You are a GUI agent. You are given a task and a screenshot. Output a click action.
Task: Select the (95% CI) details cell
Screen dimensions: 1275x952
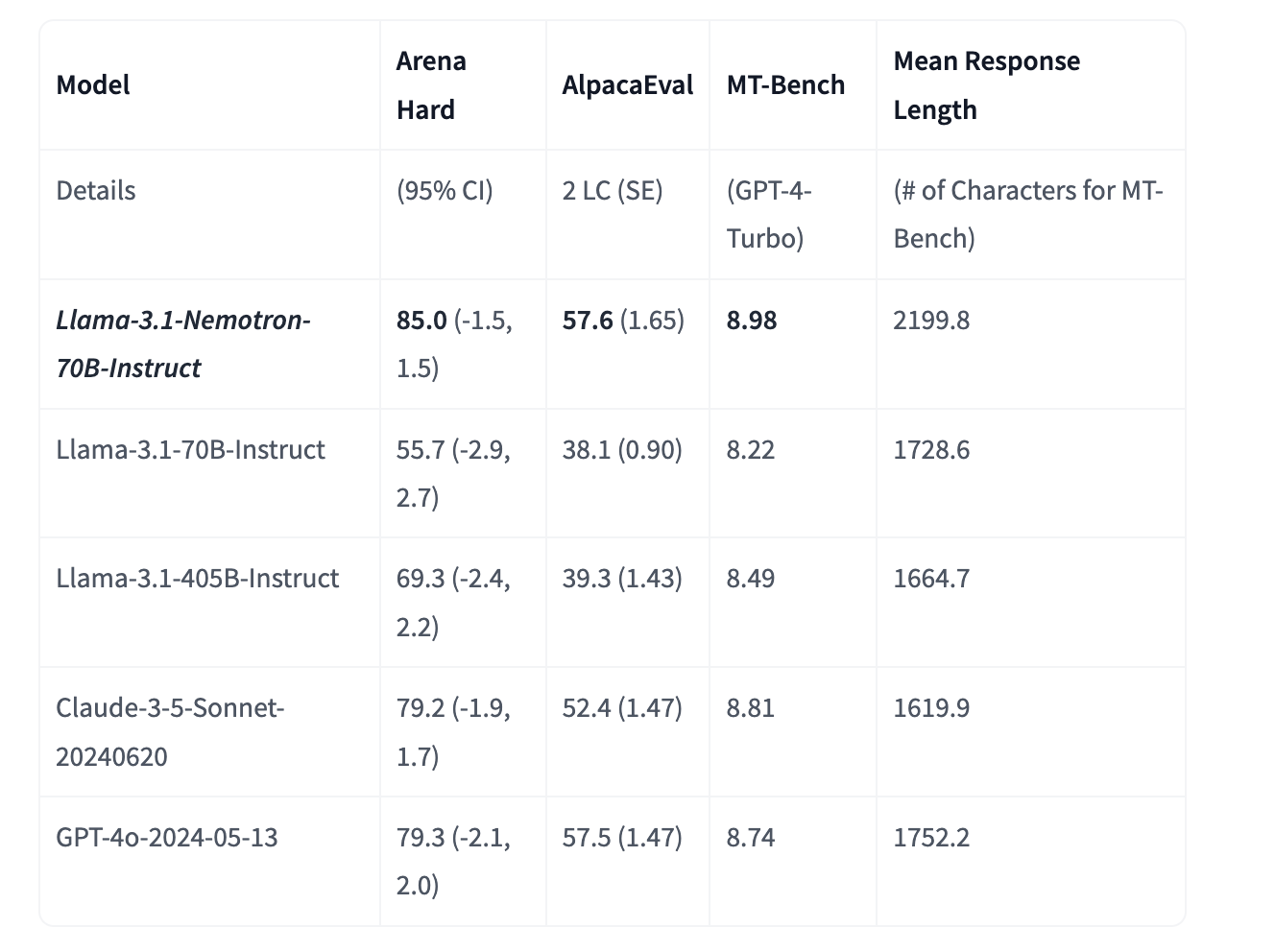[x=445, y=191]
